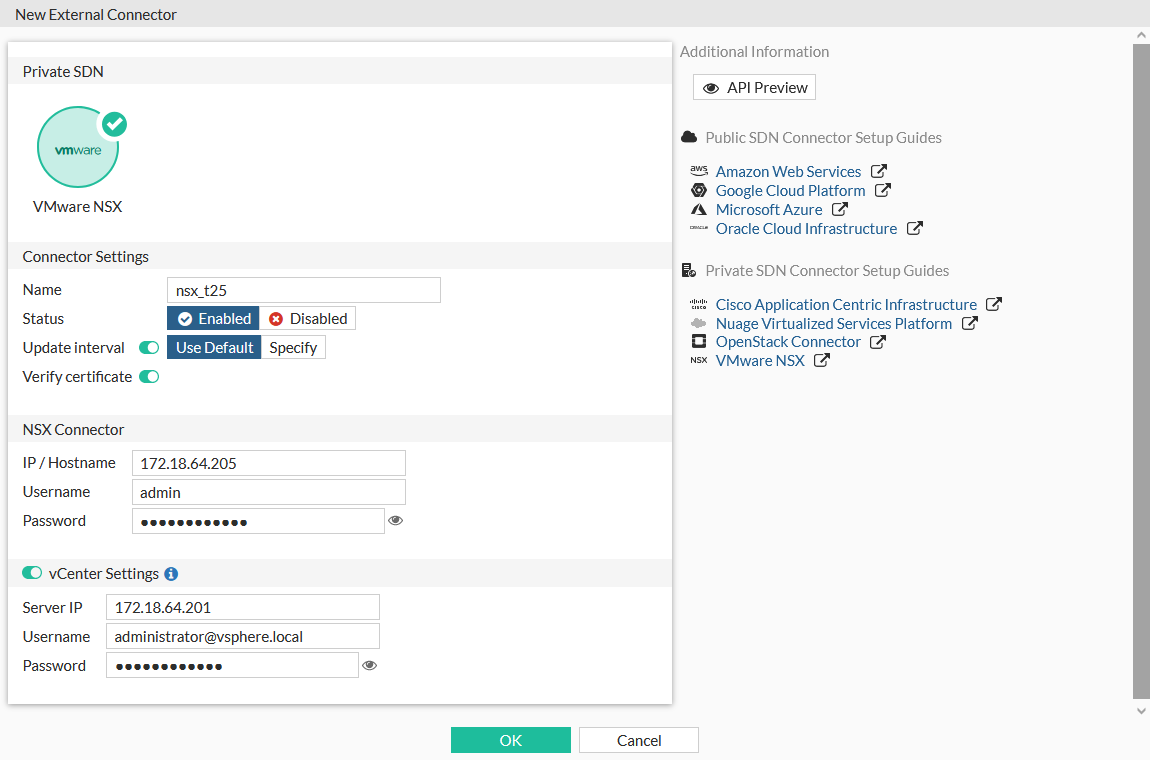Click the IP / Hostname input field

[x=268, y=463]
